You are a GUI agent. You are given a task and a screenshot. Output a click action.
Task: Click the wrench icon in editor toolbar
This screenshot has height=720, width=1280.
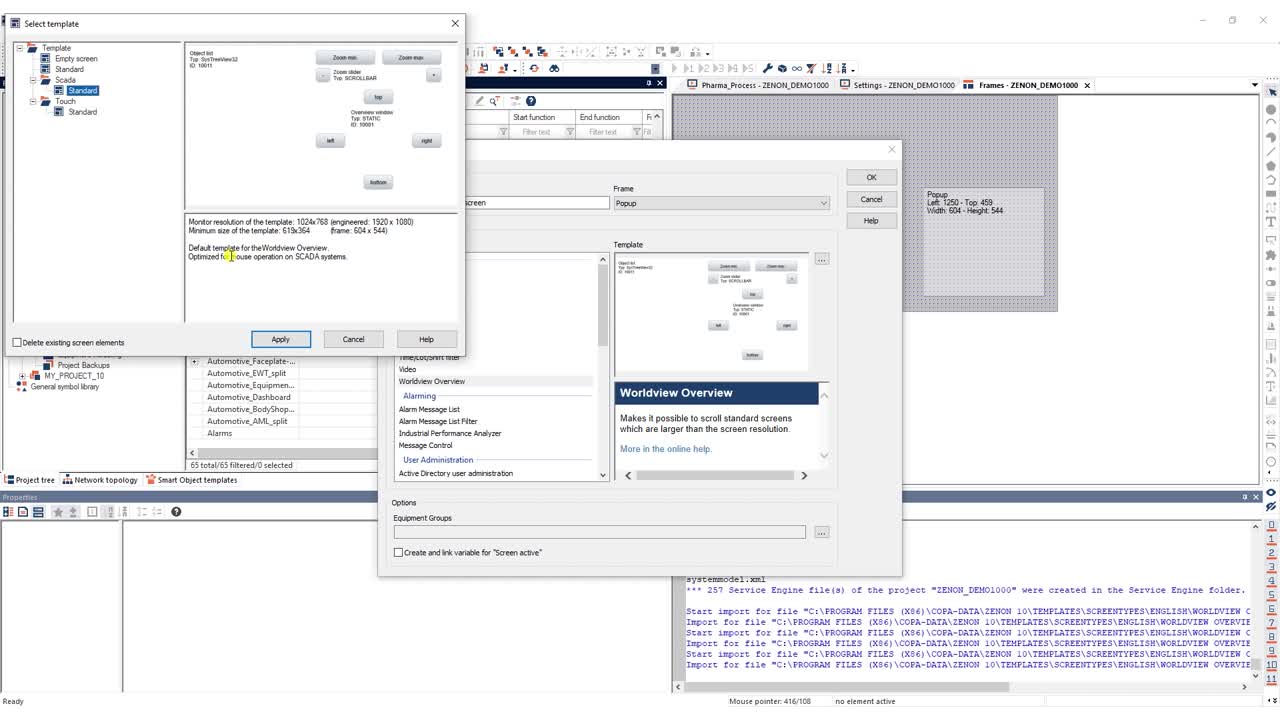point(767,68)
